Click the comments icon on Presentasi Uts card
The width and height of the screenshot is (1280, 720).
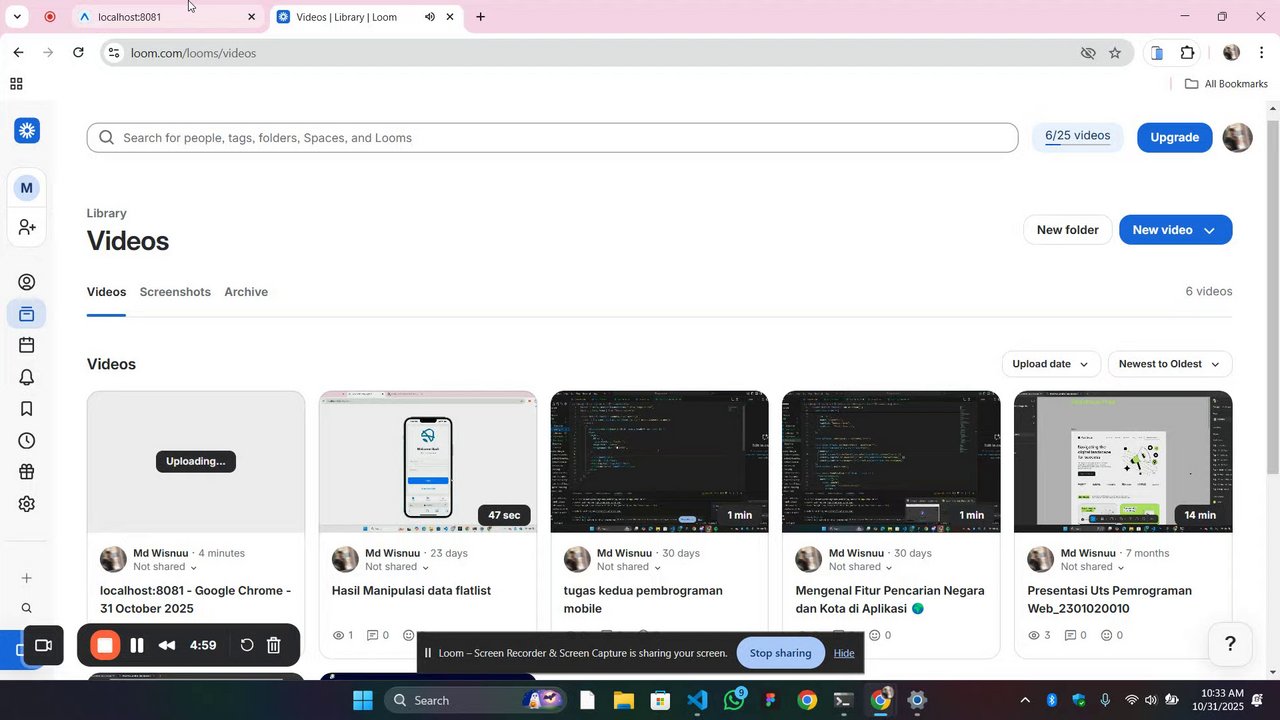click(x=1070, y=635)
